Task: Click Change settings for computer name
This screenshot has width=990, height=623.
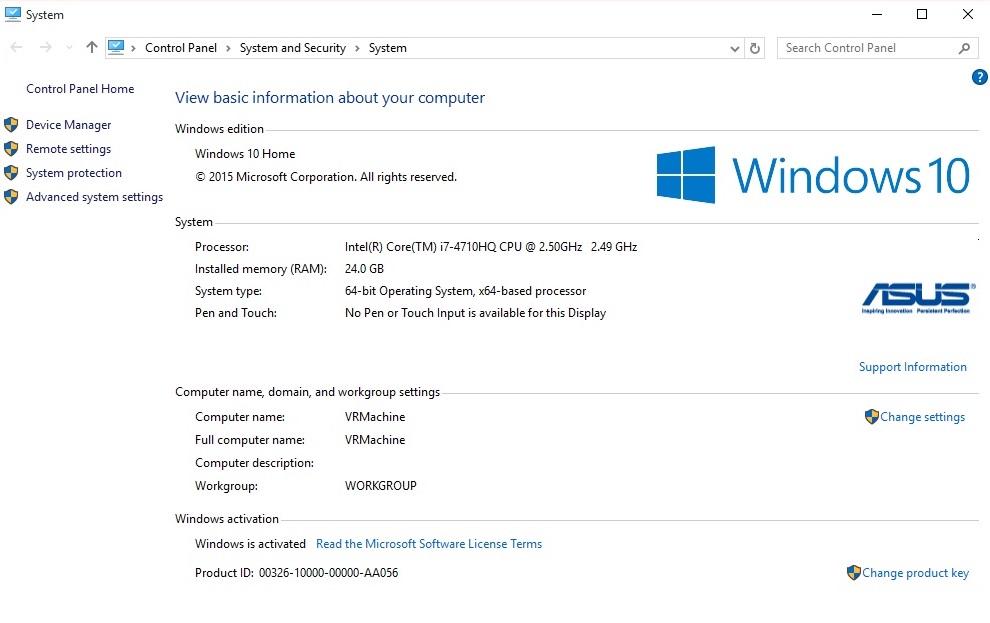Action: [922, 417]
